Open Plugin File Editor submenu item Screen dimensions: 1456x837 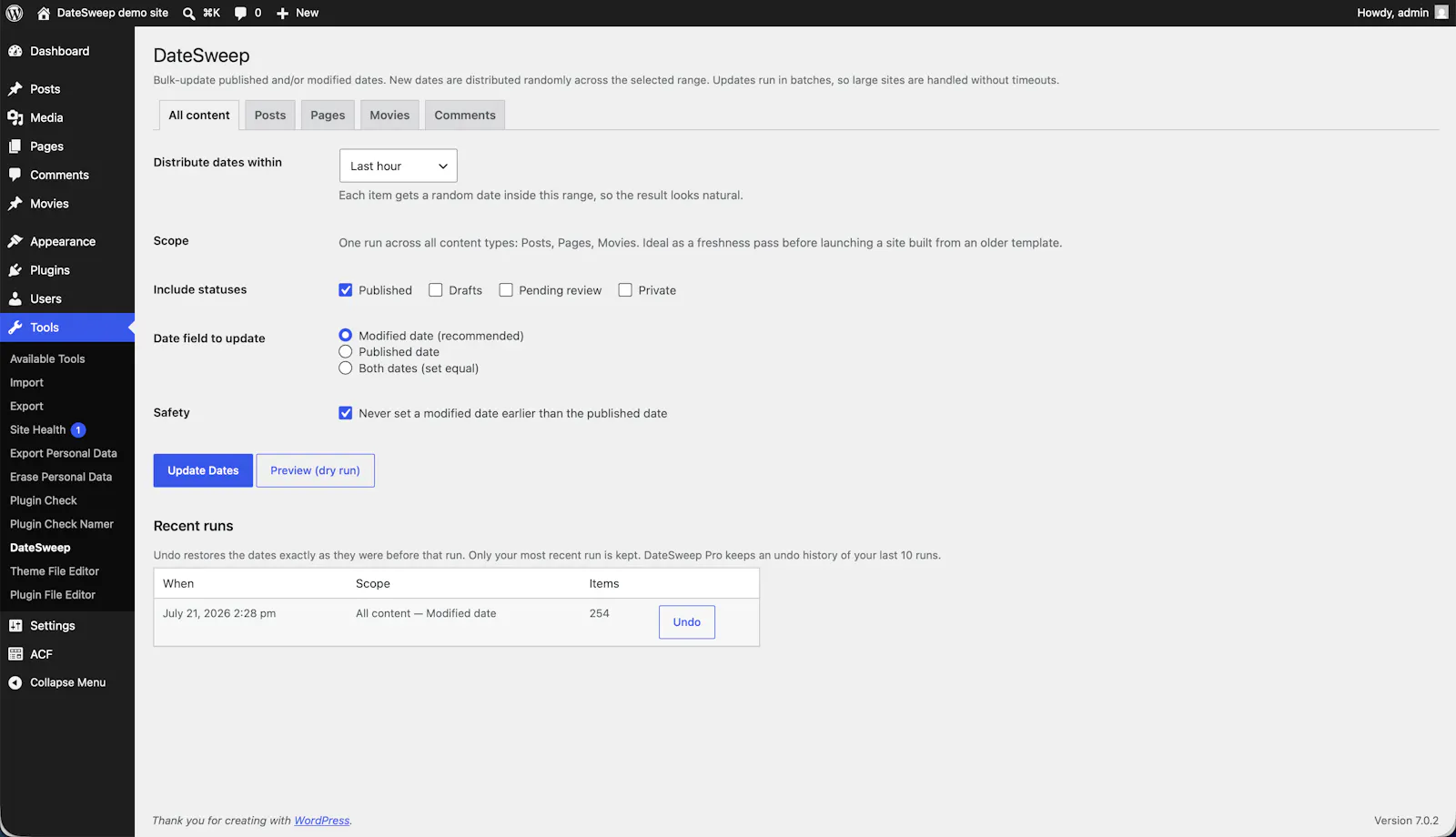click(53, 596)
